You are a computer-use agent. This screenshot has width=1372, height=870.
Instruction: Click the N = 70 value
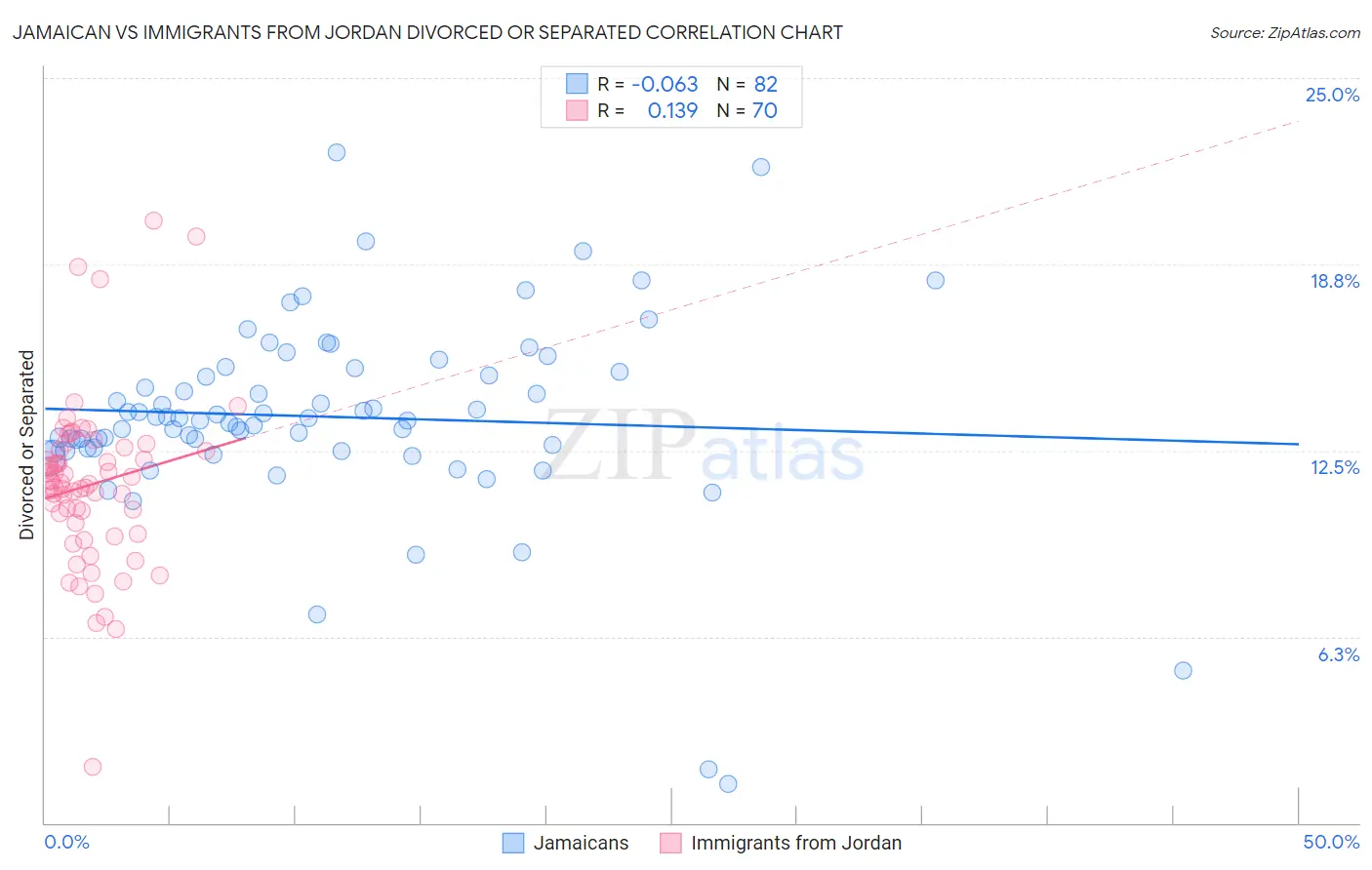(747, 110)
